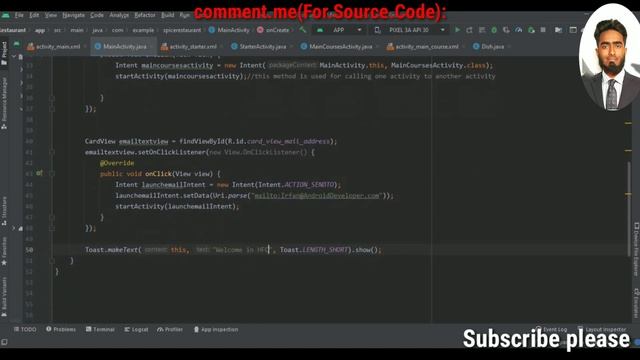Viewport: 640px width, 360px height.
Task: Open Device File Explorer side panel tab
Action: point(636,249)
